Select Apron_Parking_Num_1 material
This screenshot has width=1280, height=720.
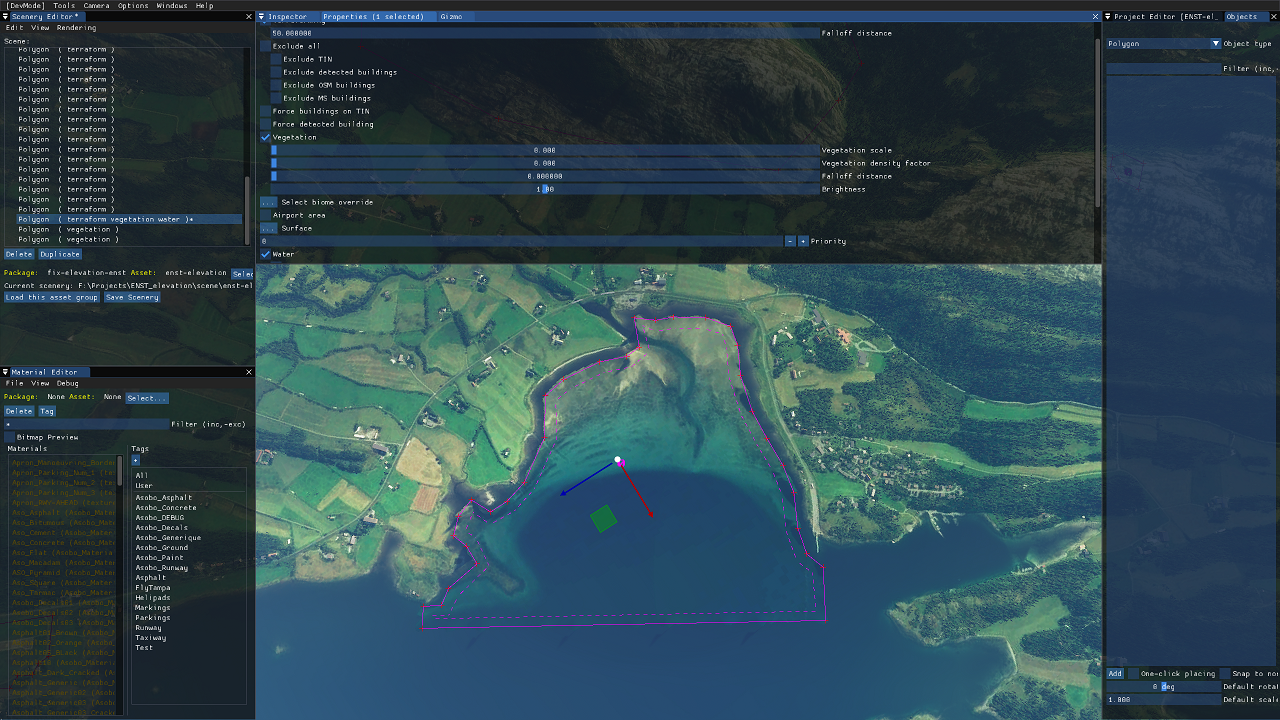tap(63, 473)
